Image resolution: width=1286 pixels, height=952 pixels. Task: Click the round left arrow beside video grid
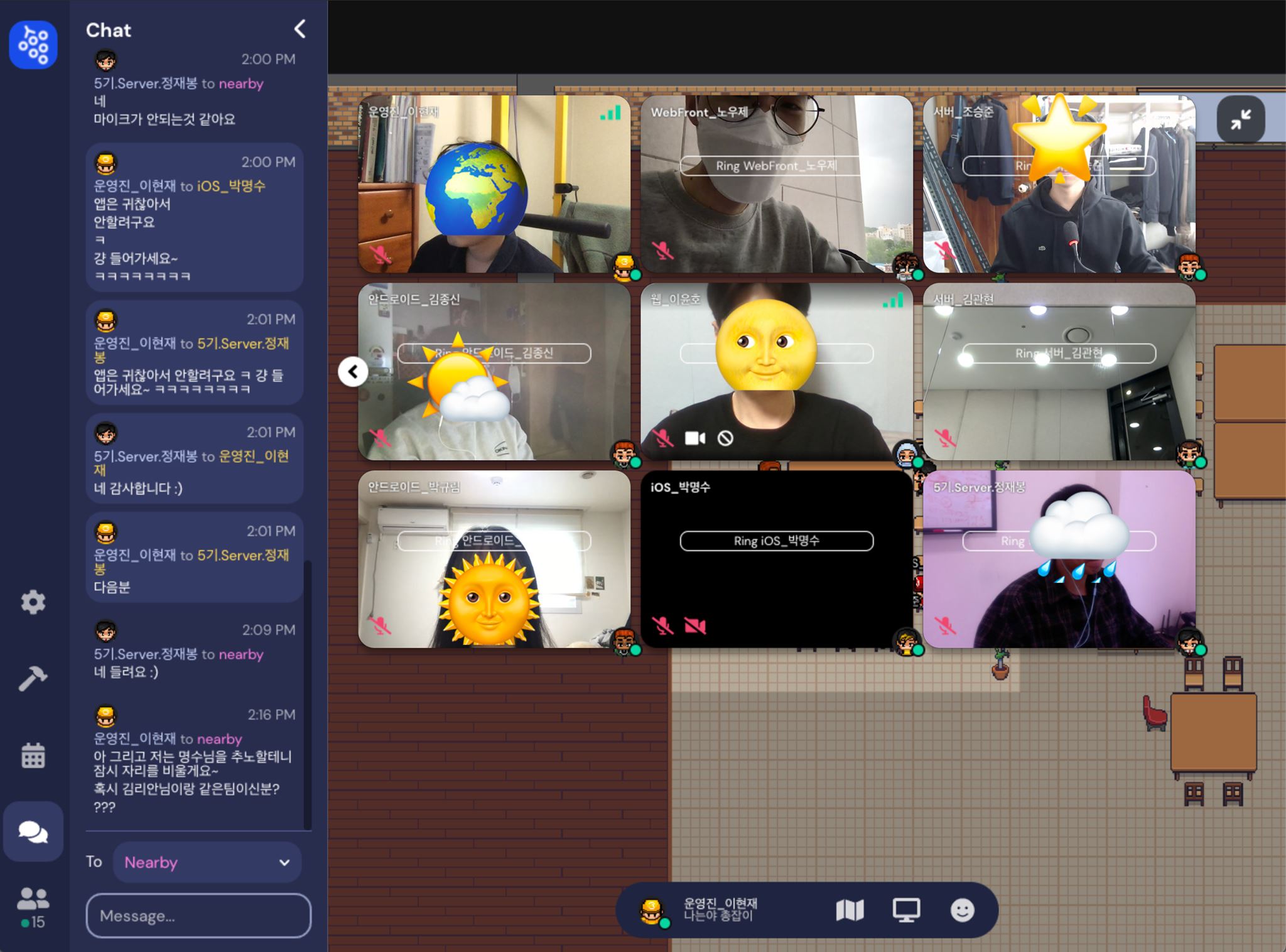[353, 372]
